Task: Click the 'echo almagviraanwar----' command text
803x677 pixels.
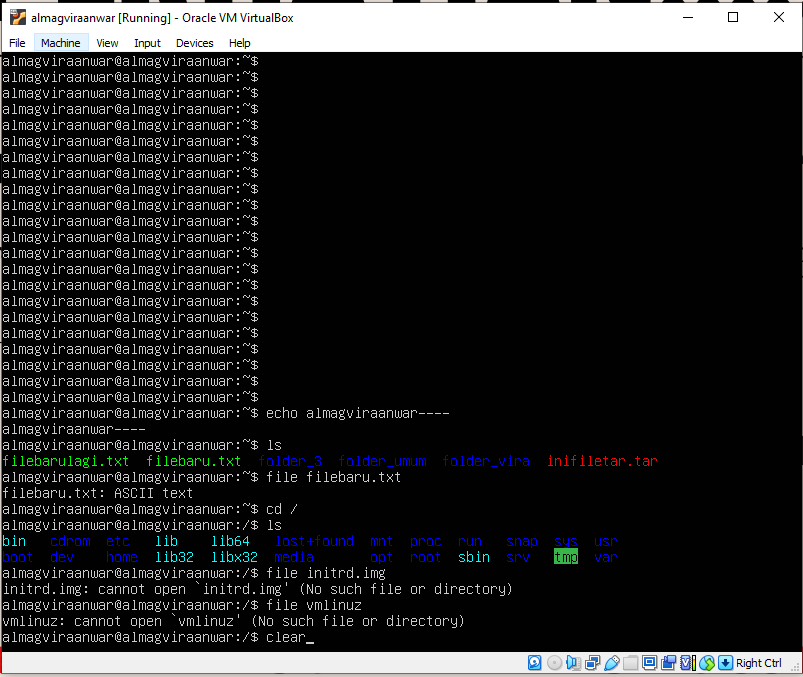Action: pyautogui.click(x=357, y=413)
